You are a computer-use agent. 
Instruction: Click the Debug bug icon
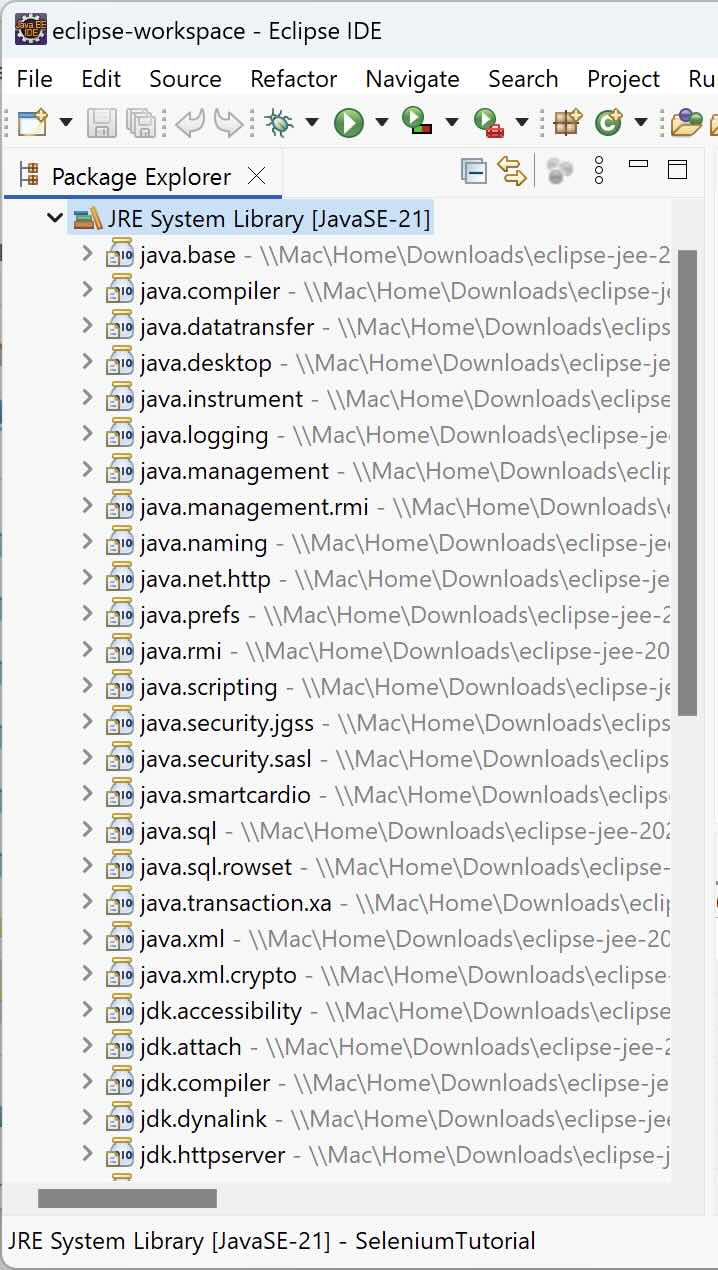click(x=280, y=123)
